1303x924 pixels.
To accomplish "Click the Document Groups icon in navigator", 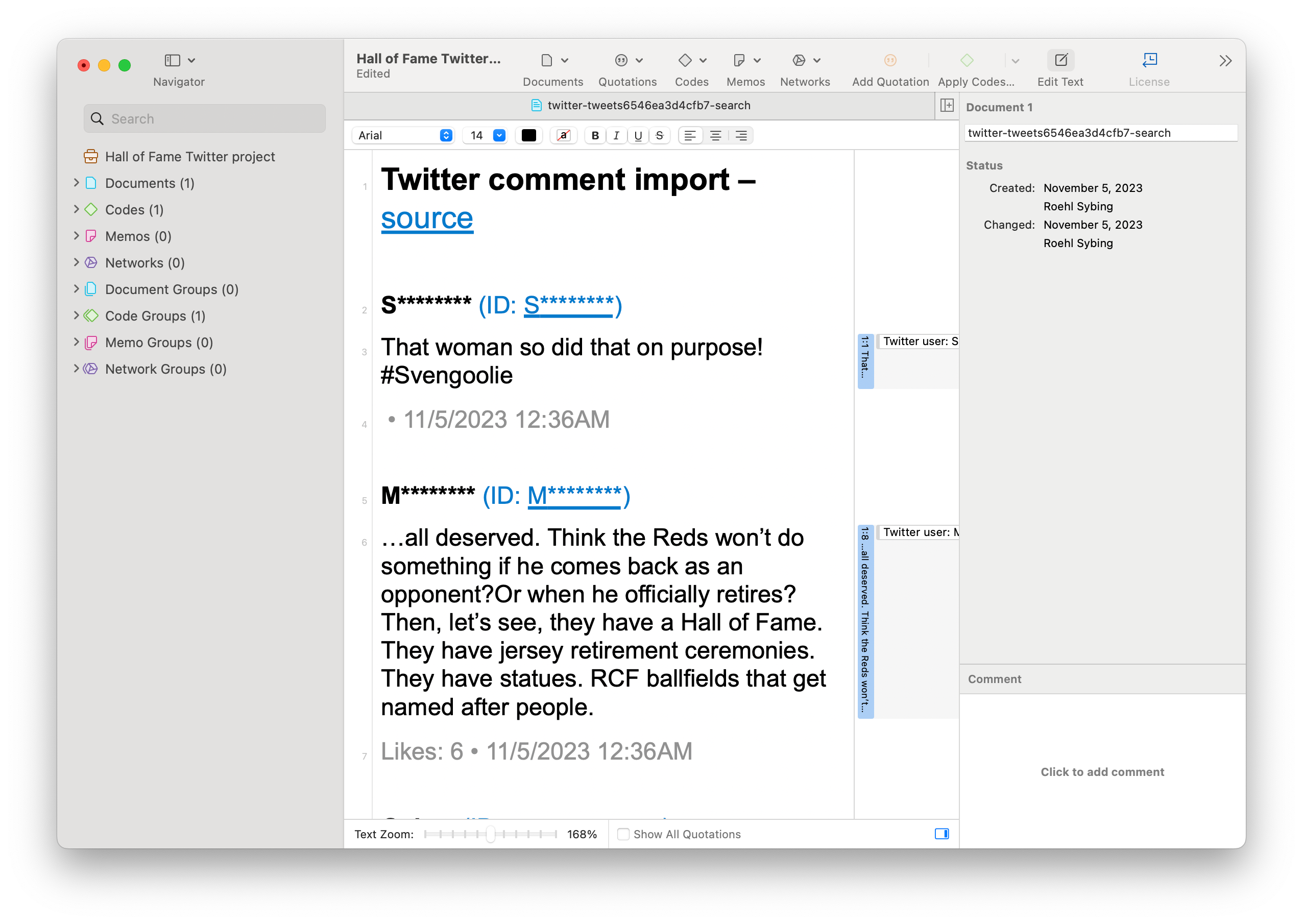I will pos(91,289).
